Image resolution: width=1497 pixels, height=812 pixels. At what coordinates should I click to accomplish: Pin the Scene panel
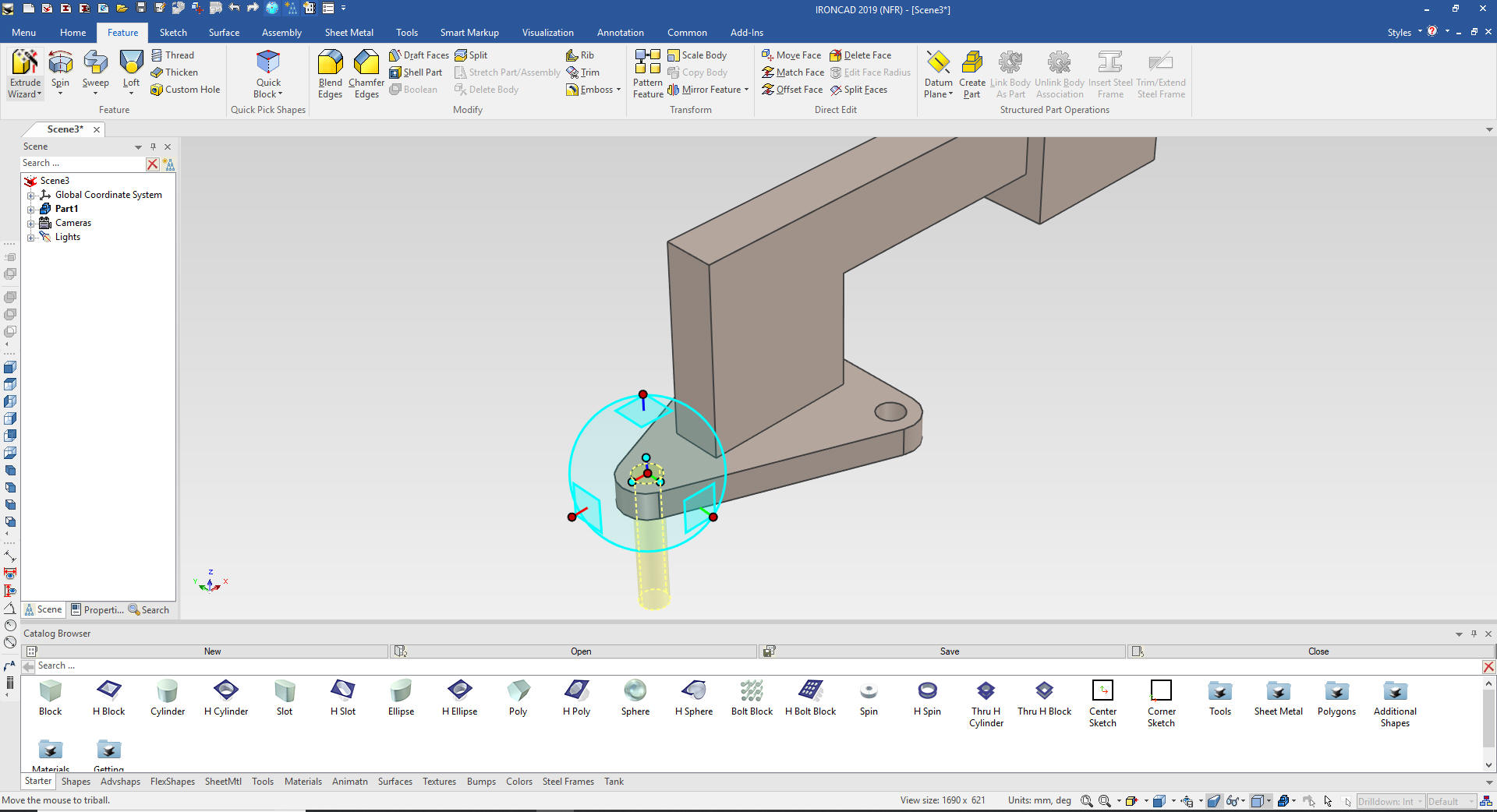click(x=153, y=147)
